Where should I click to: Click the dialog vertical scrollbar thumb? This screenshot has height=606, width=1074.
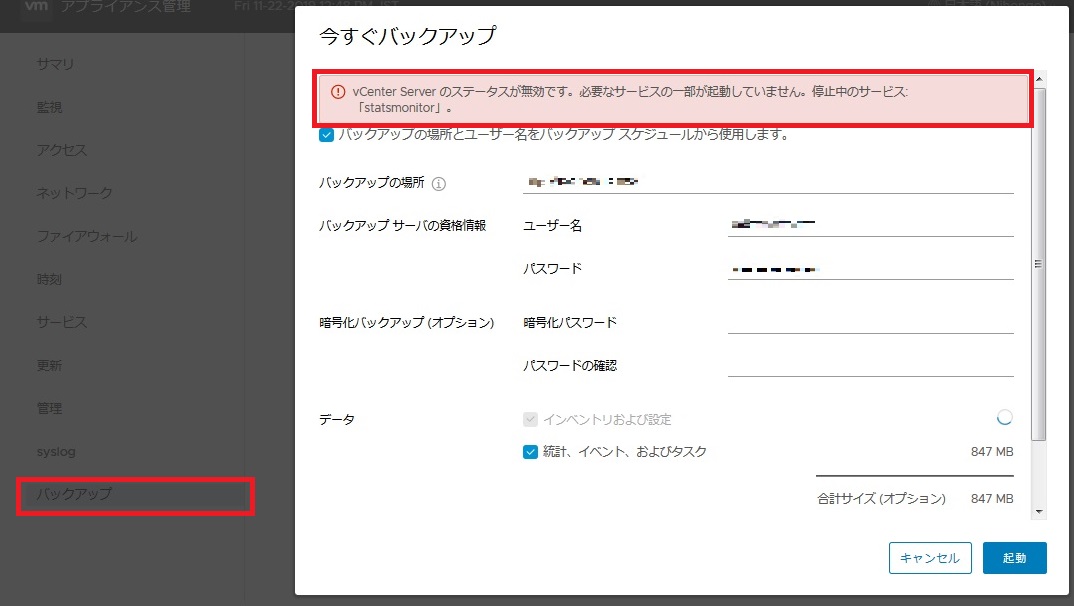[1039, 264]
